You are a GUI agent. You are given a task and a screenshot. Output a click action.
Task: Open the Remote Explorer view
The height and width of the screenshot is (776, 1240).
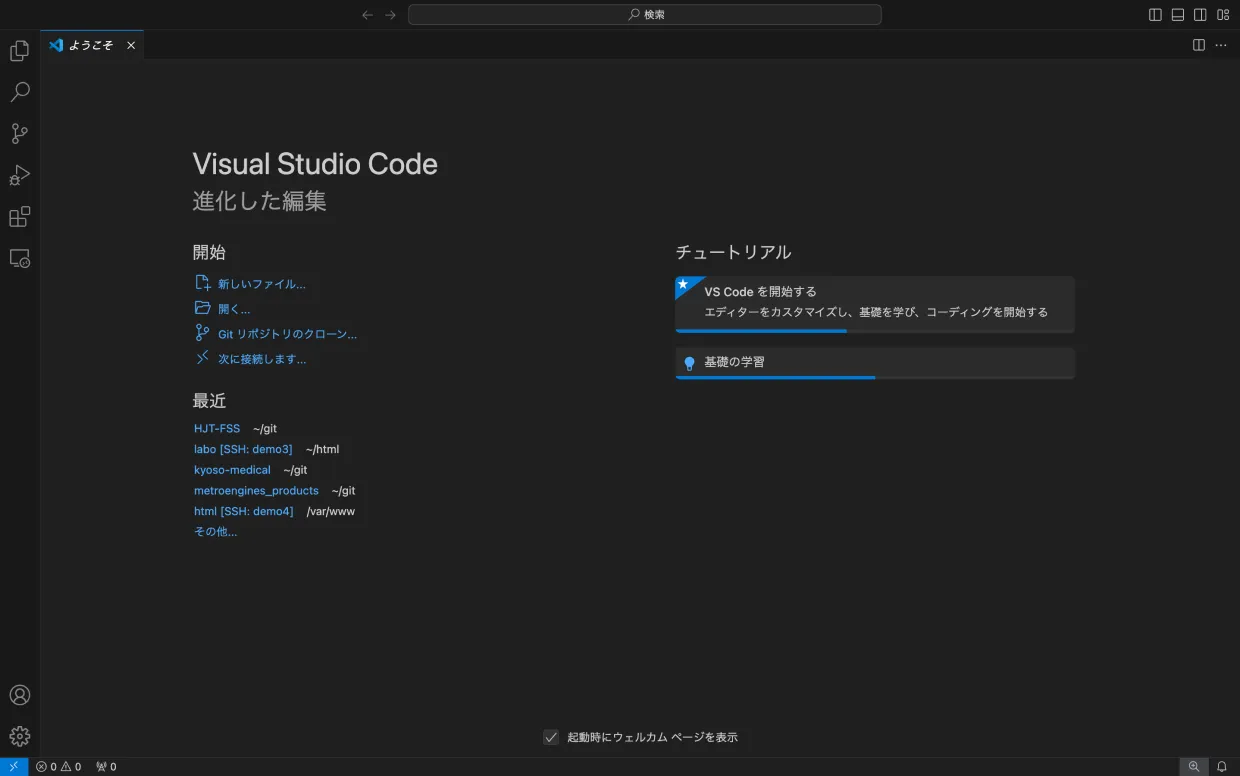[x=20, y=258]
